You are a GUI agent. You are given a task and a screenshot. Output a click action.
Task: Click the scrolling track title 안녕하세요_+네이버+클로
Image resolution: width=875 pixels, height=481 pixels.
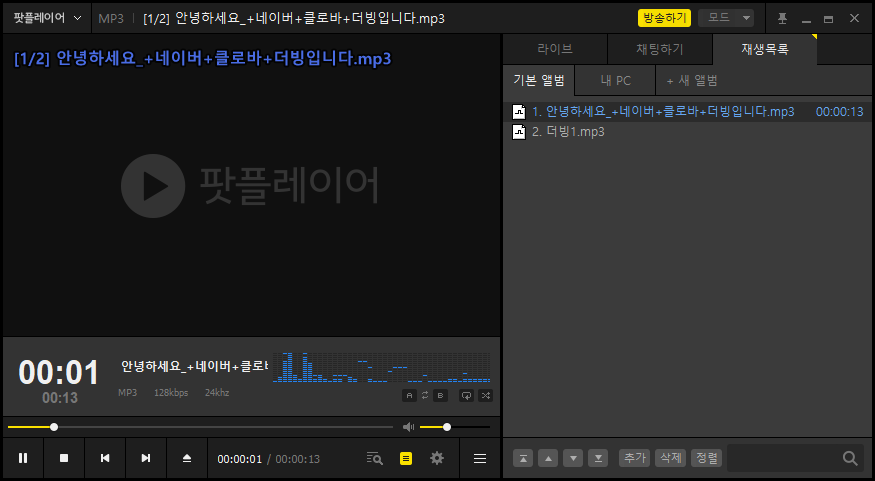tap(194, 366)
